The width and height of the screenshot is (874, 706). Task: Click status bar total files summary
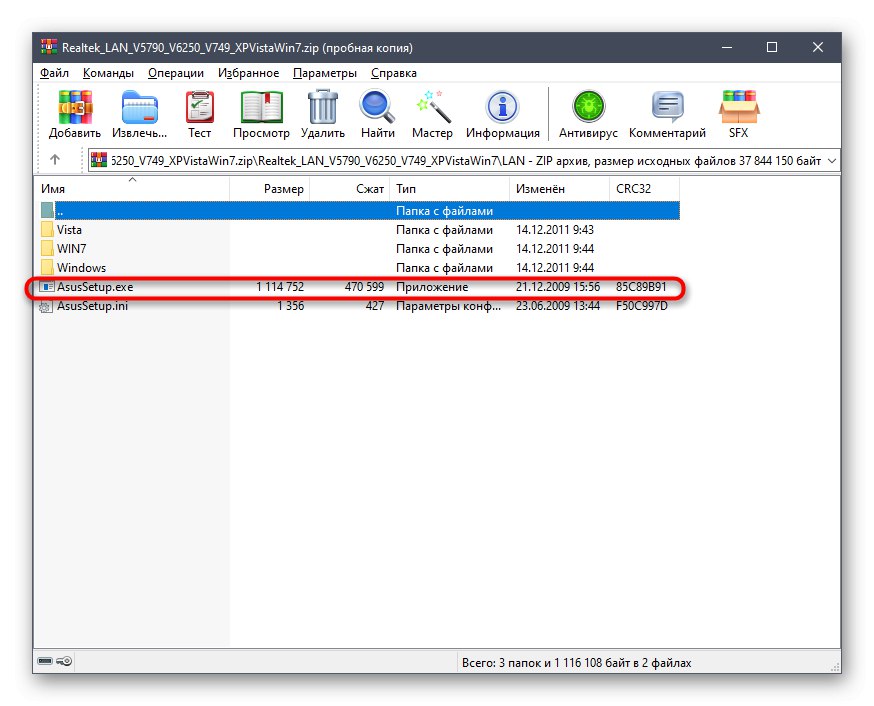(x=576, y=663)
